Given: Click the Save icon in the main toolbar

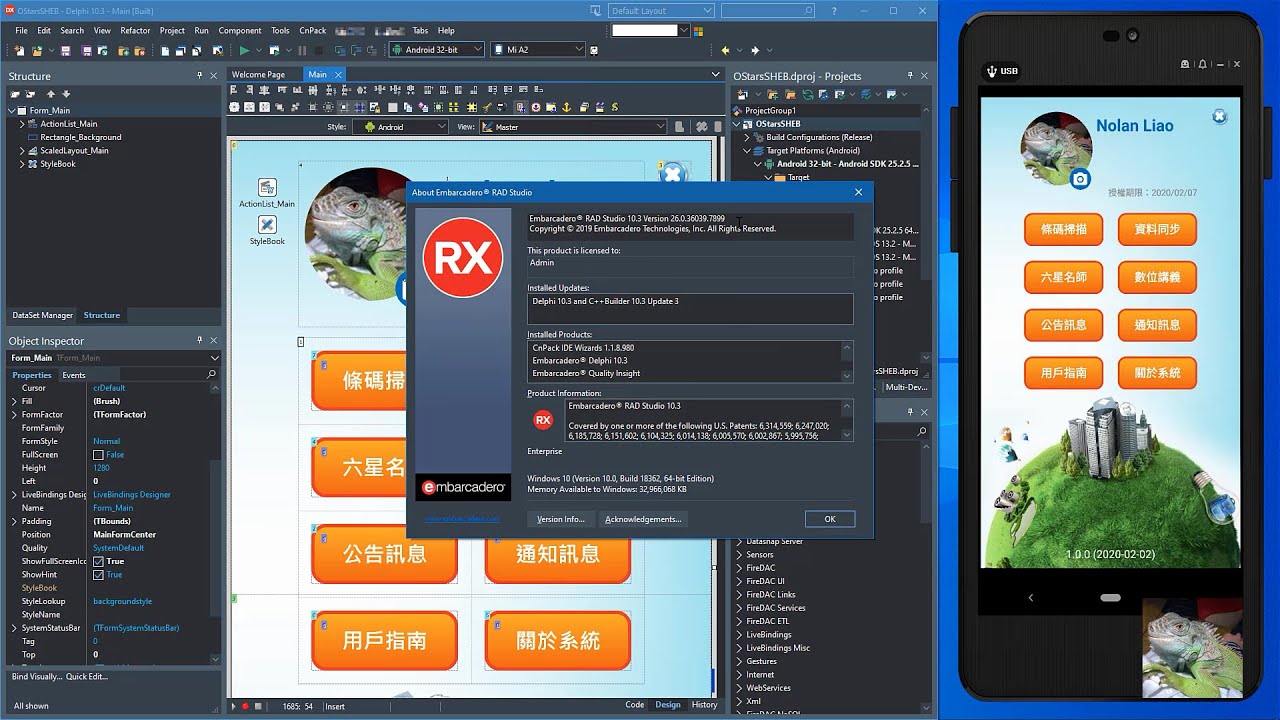Looking at the screenshot, I should [x=65, y=50].
